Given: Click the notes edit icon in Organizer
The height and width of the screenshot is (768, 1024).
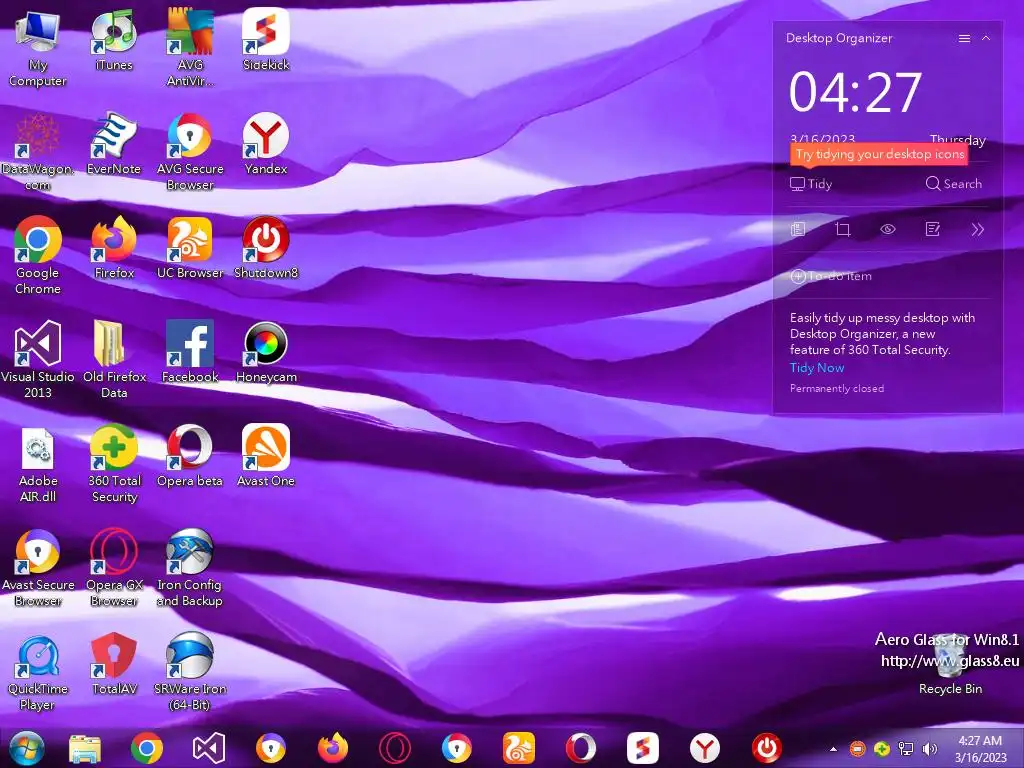Looking at the screenshot, I should click(x=933, y=229).
